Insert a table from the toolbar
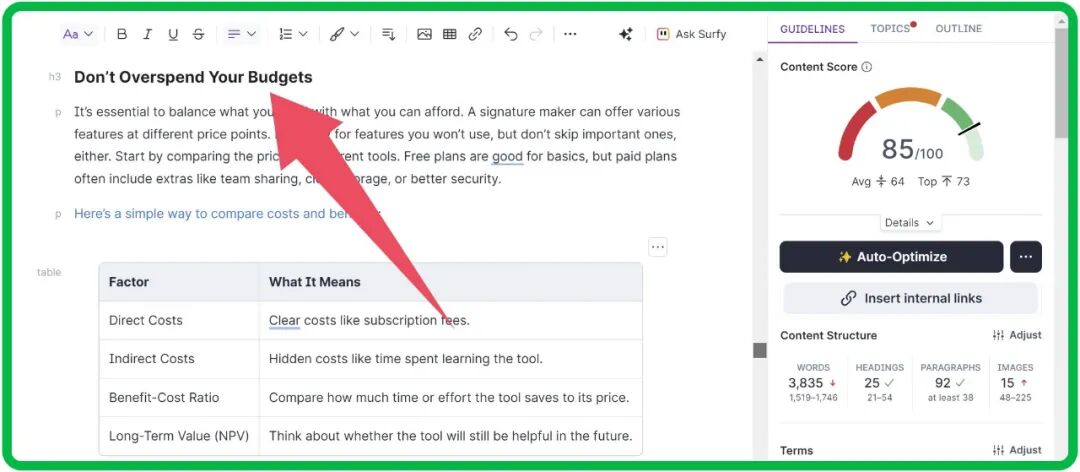The height and width of the screenshot is (472, 1080). tap(450, 34)
